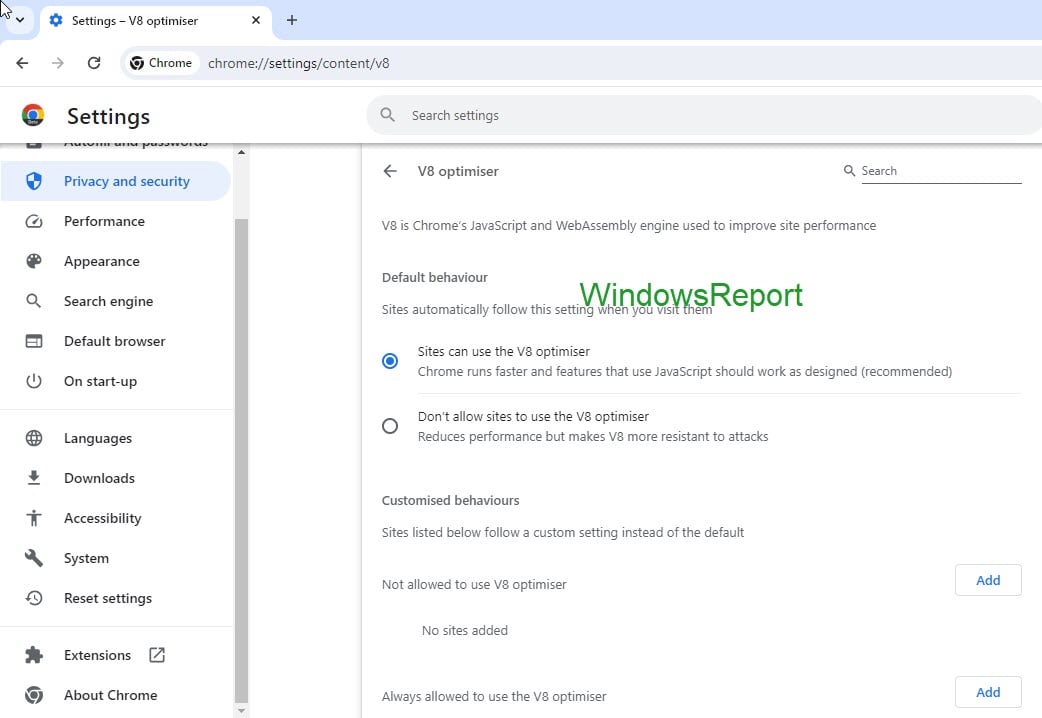Click the sidebar vertical scrollbar thumb
The image size is (1042, 718).
[241, 460]
